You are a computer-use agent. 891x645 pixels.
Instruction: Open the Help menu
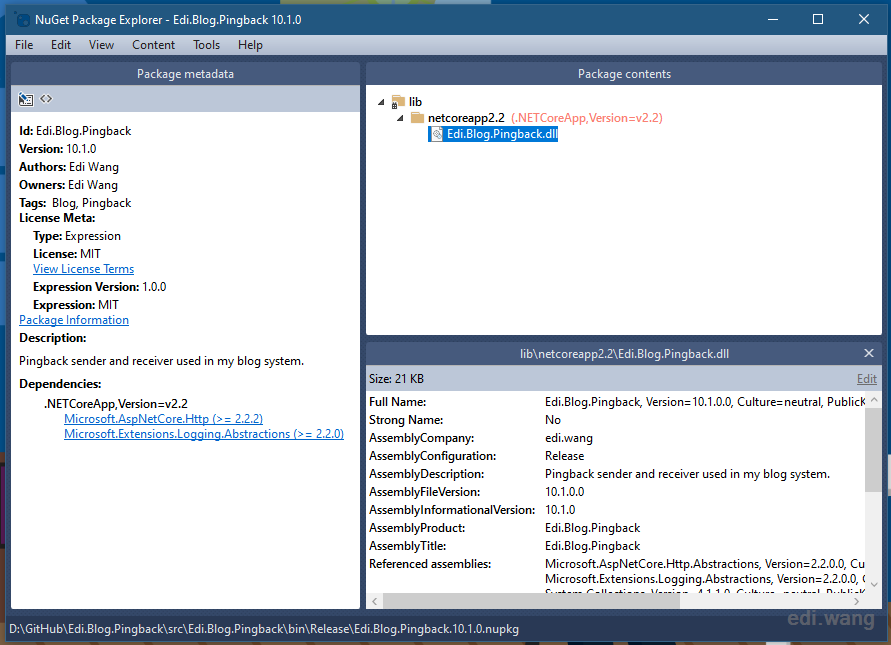pos(250,45)
